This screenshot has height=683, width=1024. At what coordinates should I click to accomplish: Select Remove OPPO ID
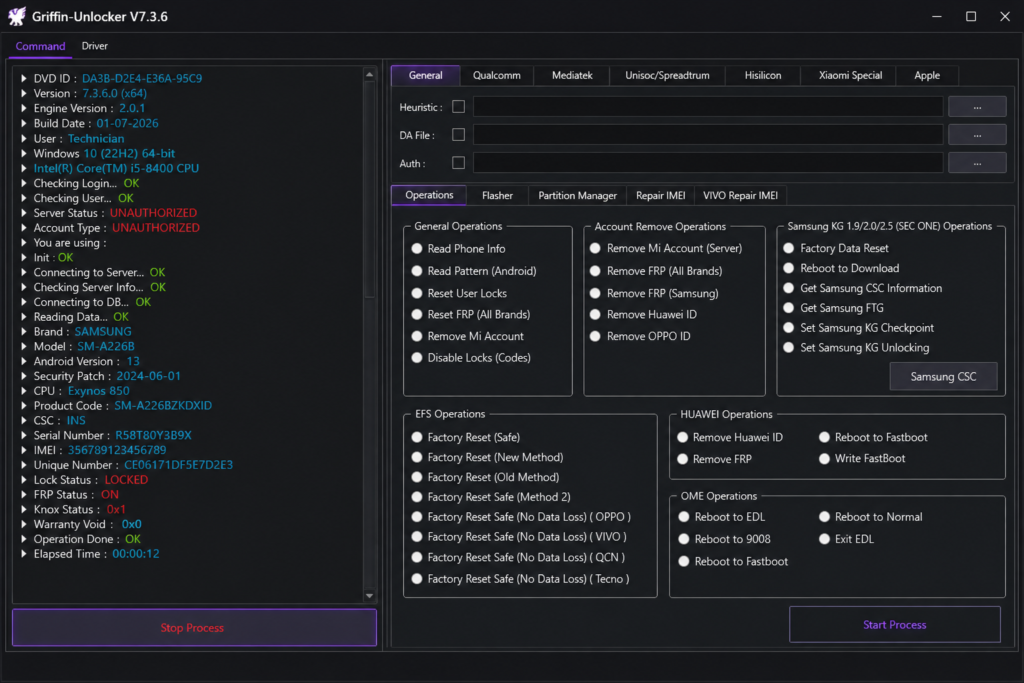595,336
